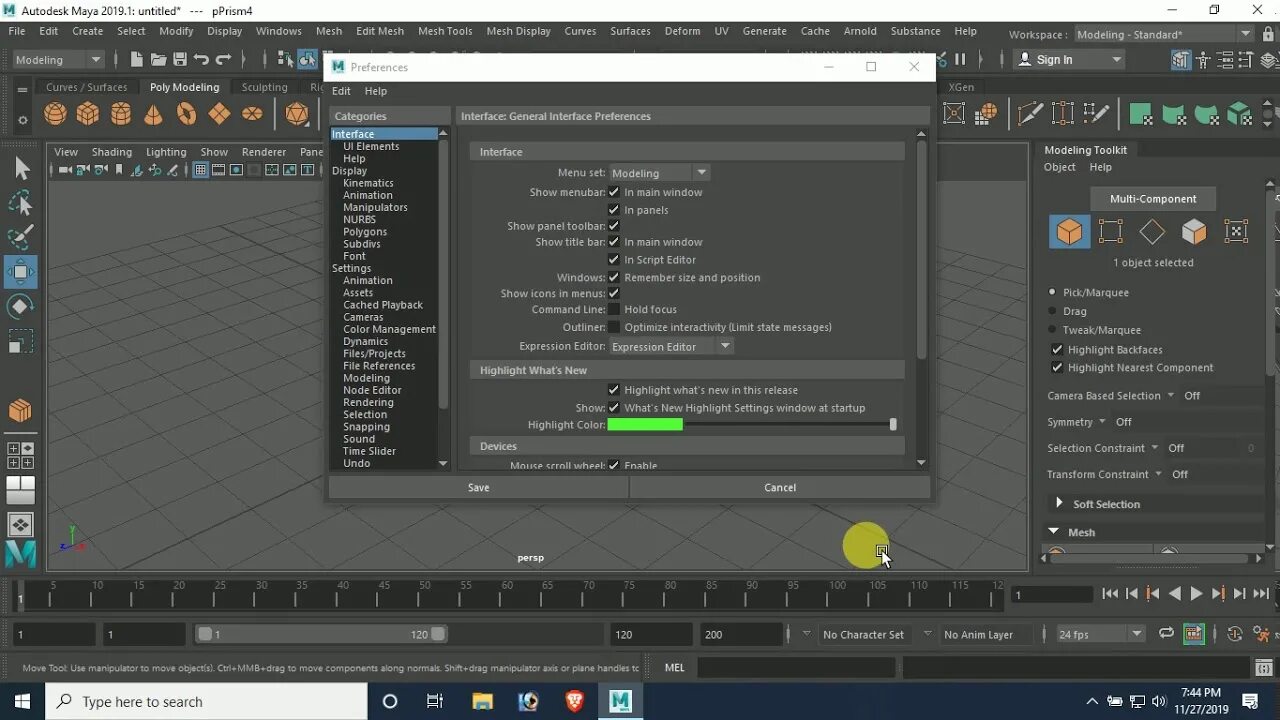The width and height of the screenshot is (1280, 720).
Task: Enable Outliner Optimize interactivity checkbox
Action: tap(614, 327)
